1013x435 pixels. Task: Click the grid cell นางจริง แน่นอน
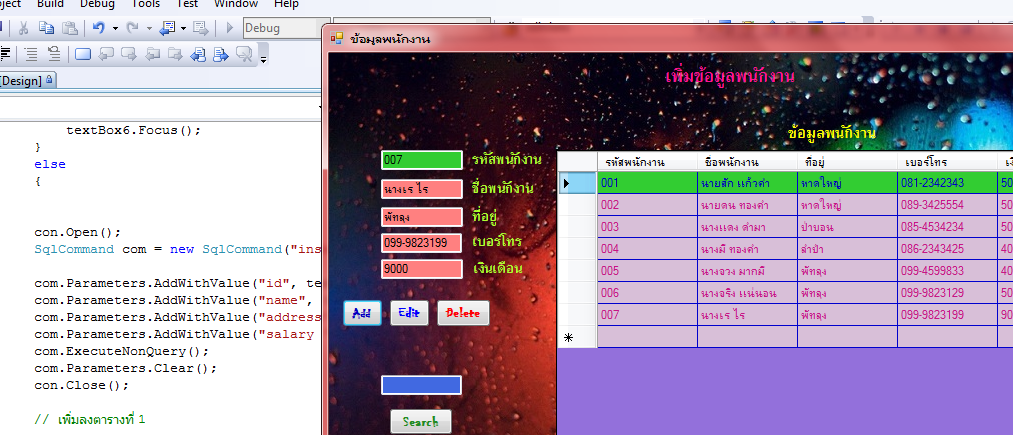(x=747, y=293)
